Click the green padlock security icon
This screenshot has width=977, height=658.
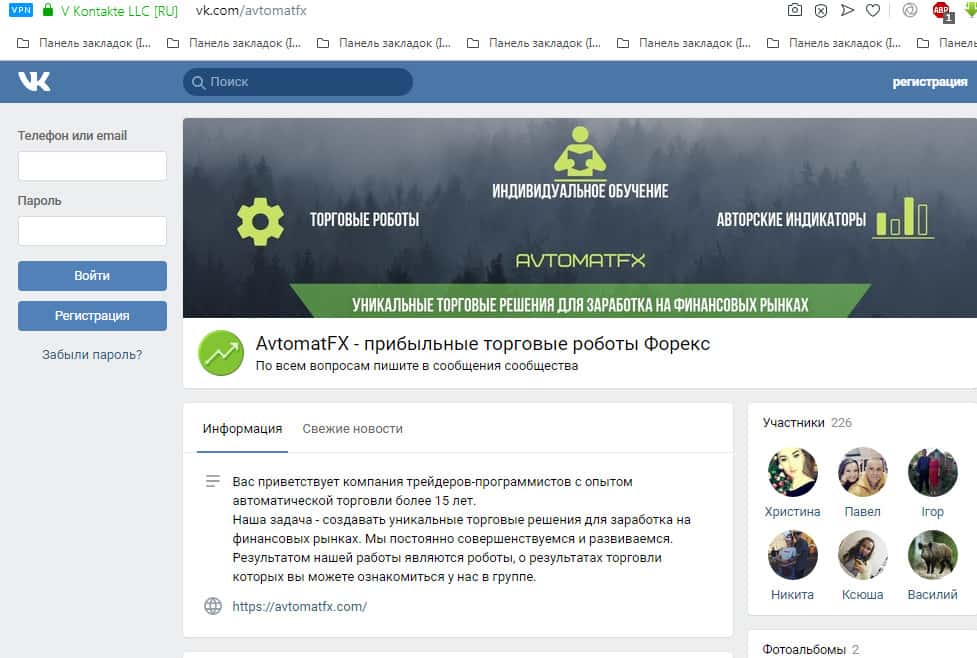pos(48,9)
